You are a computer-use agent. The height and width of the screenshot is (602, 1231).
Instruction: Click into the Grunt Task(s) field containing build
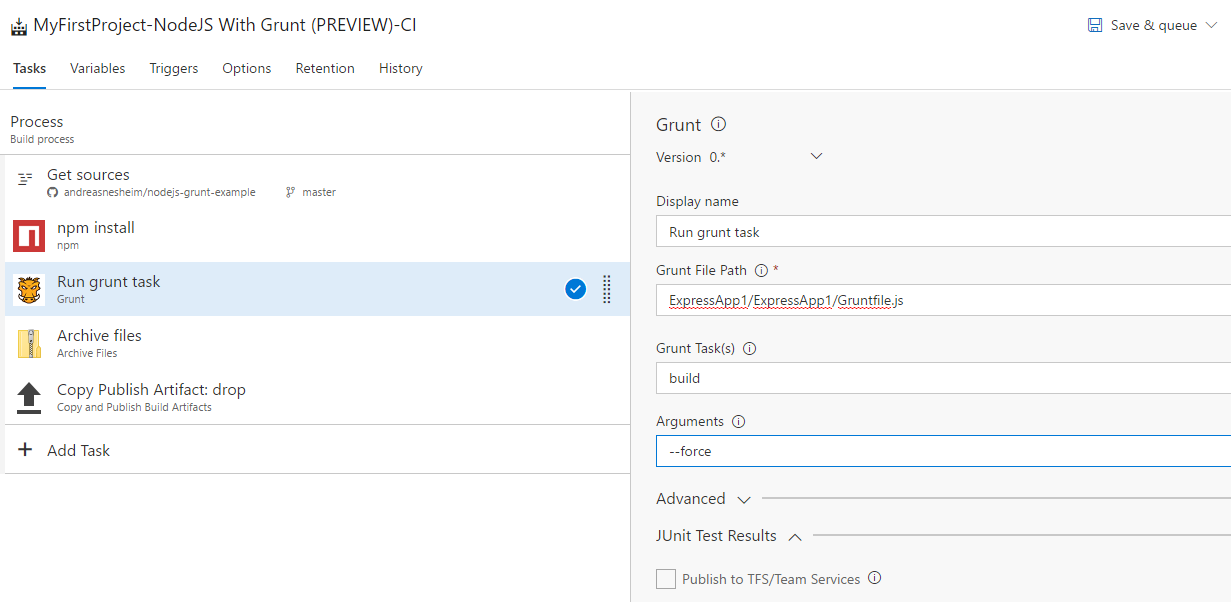(x=943, y=378)
